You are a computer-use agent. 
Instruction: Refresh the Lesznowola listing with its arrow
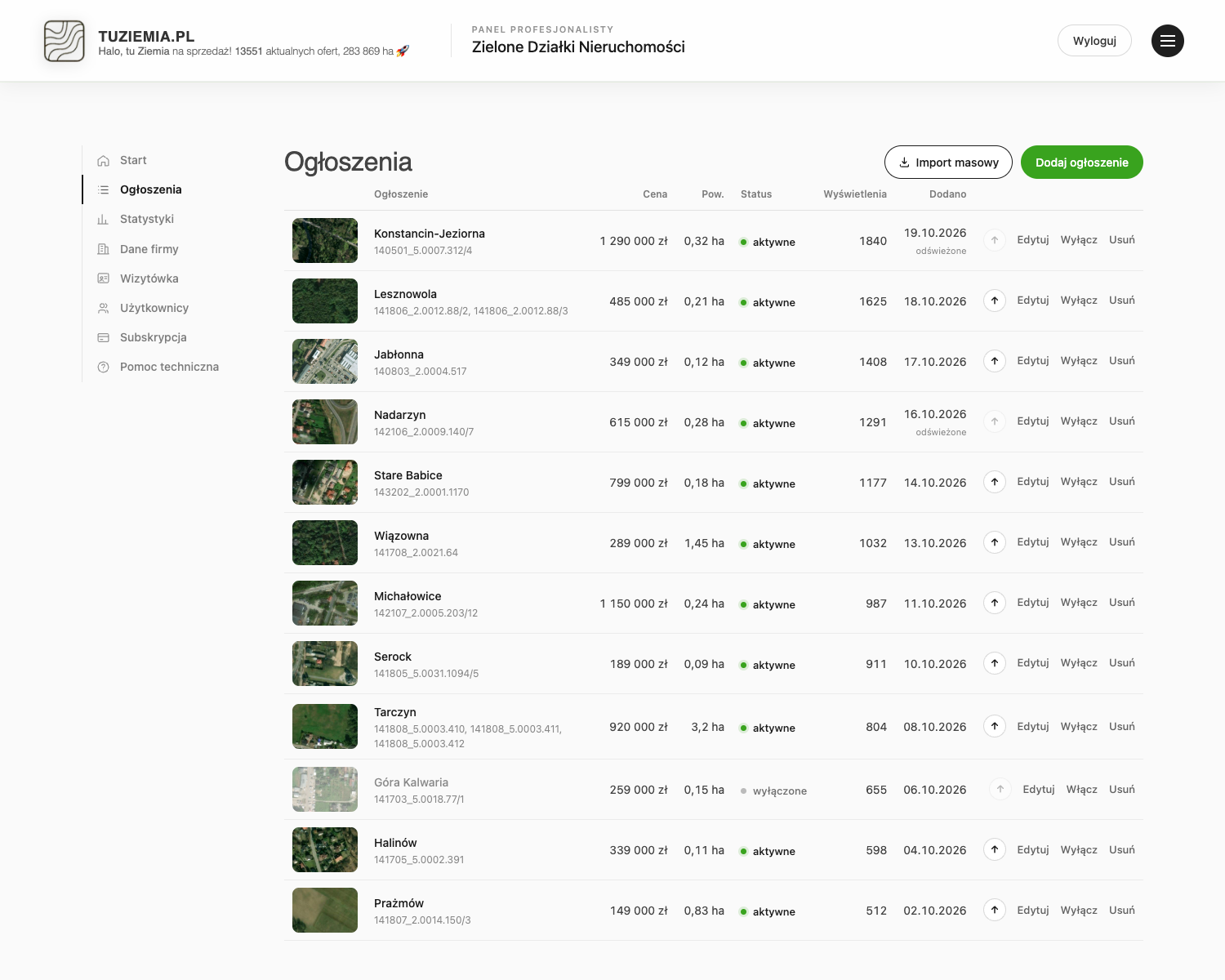995,301
